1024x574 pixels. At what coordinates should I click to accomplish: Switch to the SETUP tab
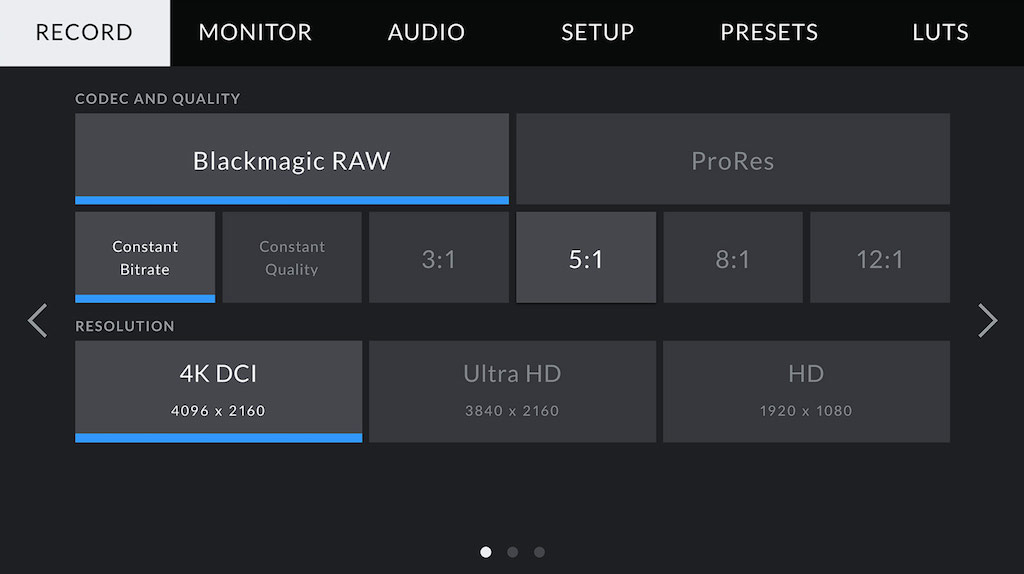(598, 33)
